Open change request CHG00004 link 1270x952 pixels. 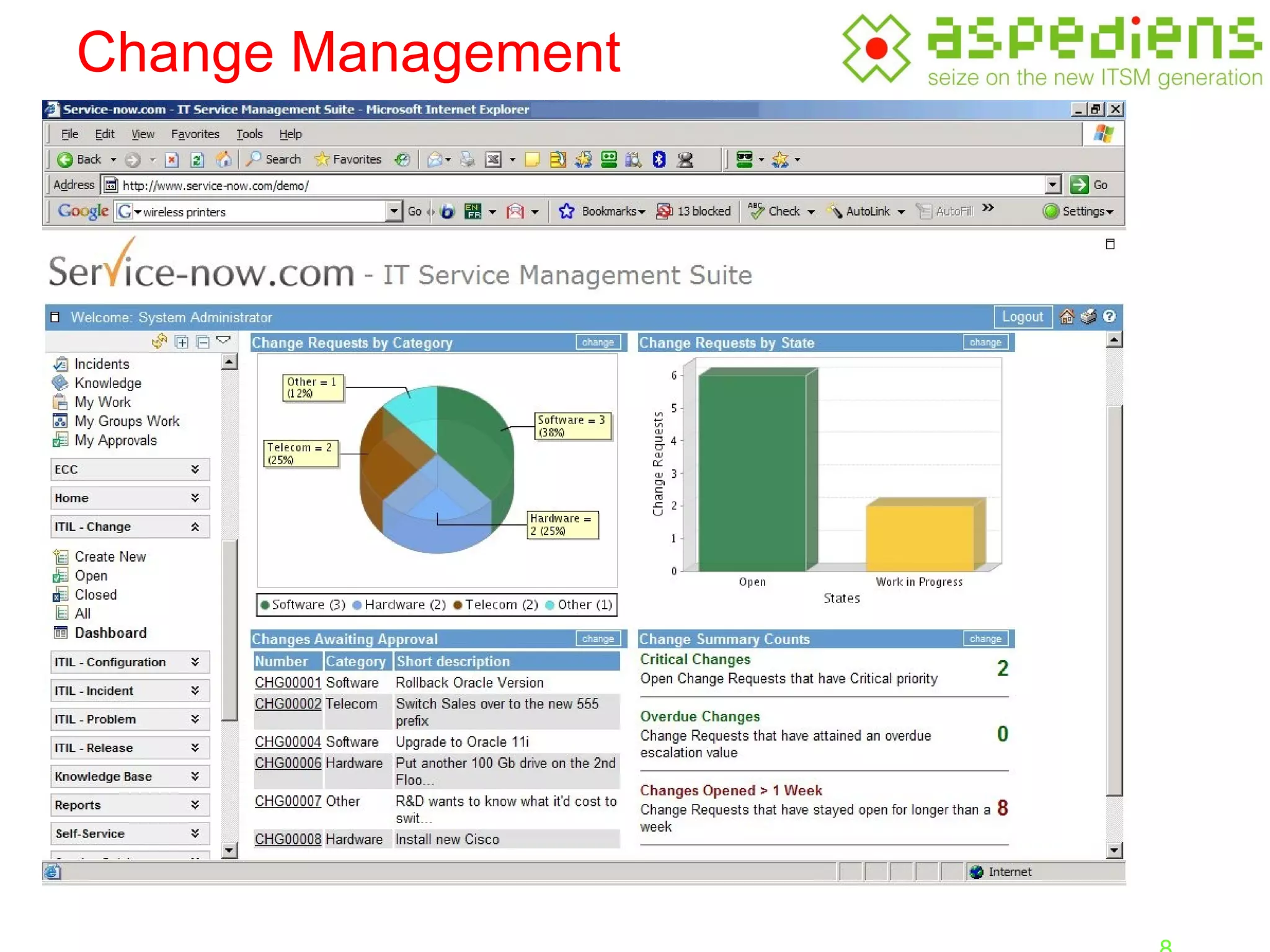coord(288,742)
